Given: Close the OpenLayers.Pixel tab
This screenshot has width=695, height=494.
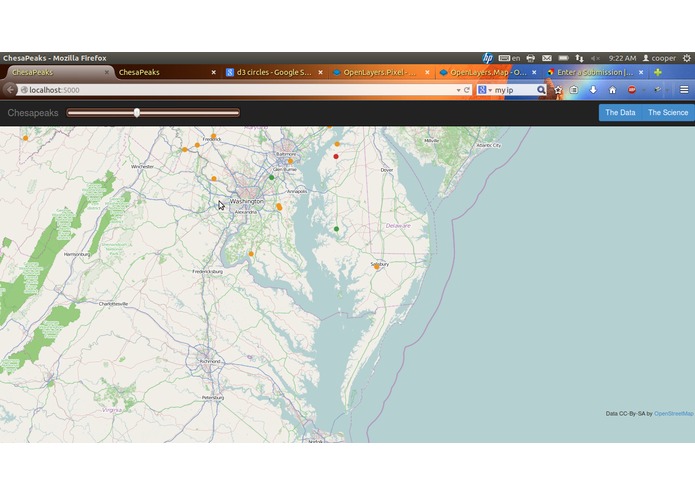Looking at the screenshot, I should point(427,72).
